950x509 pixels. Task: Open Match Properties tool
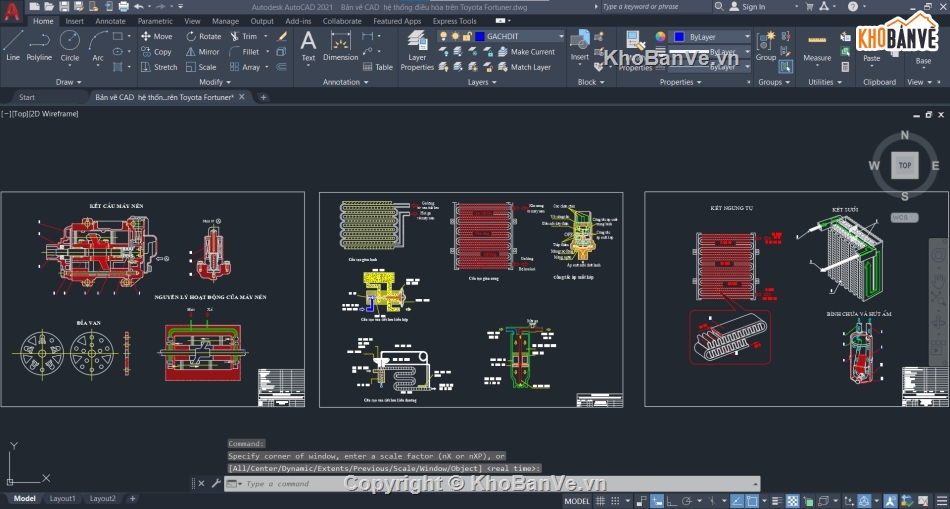(x=634, y=50)
